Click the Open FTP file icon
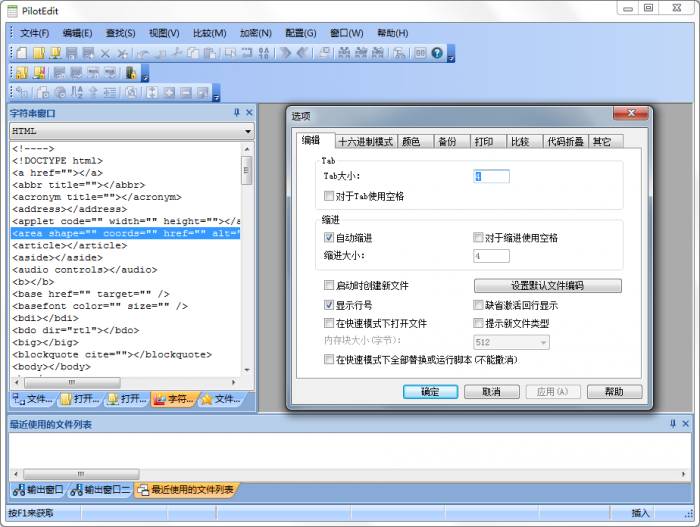Screen dimensions: 700x527 point(55,53)
